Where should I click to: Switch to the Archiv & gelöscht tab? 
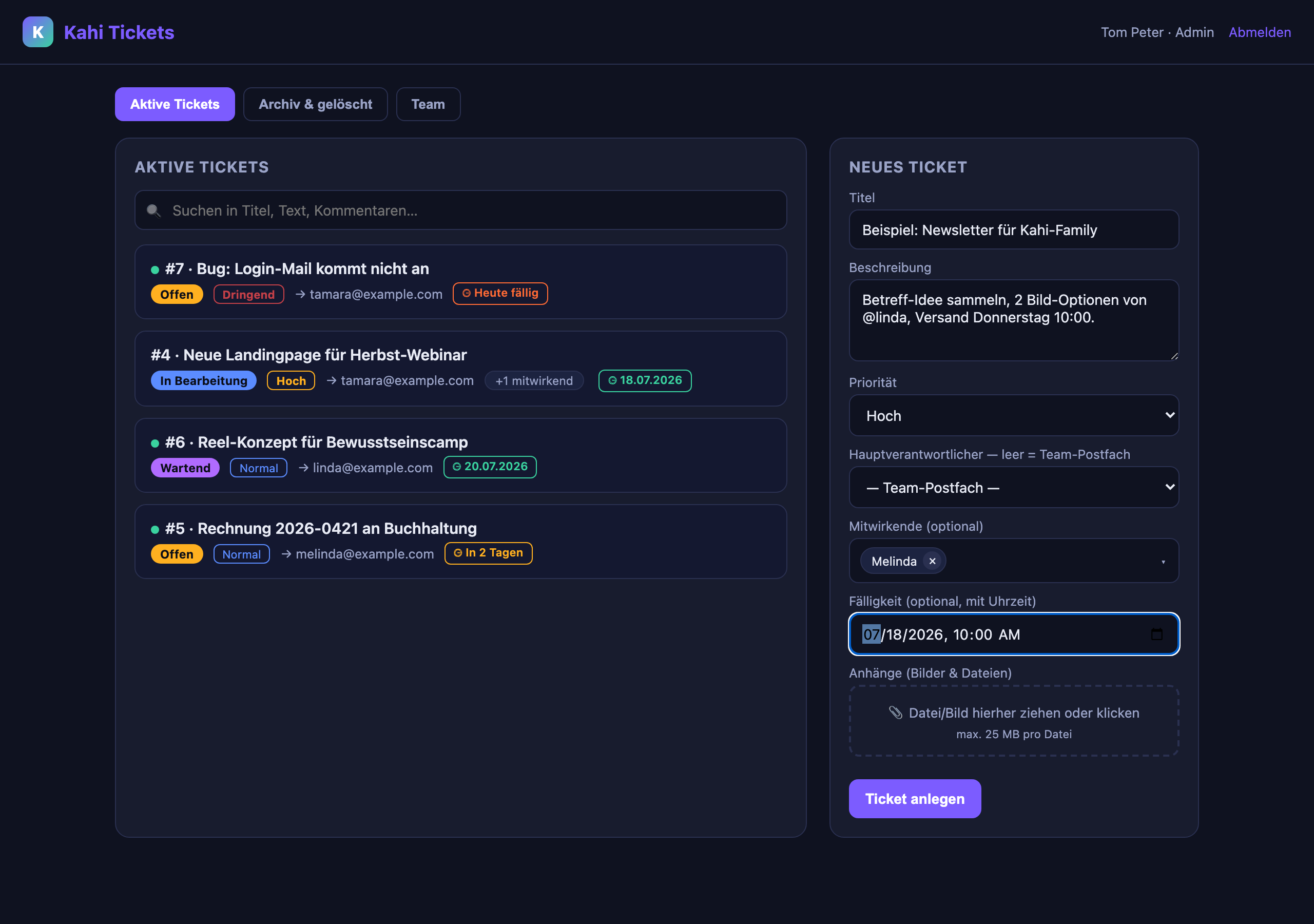point(315,104)
